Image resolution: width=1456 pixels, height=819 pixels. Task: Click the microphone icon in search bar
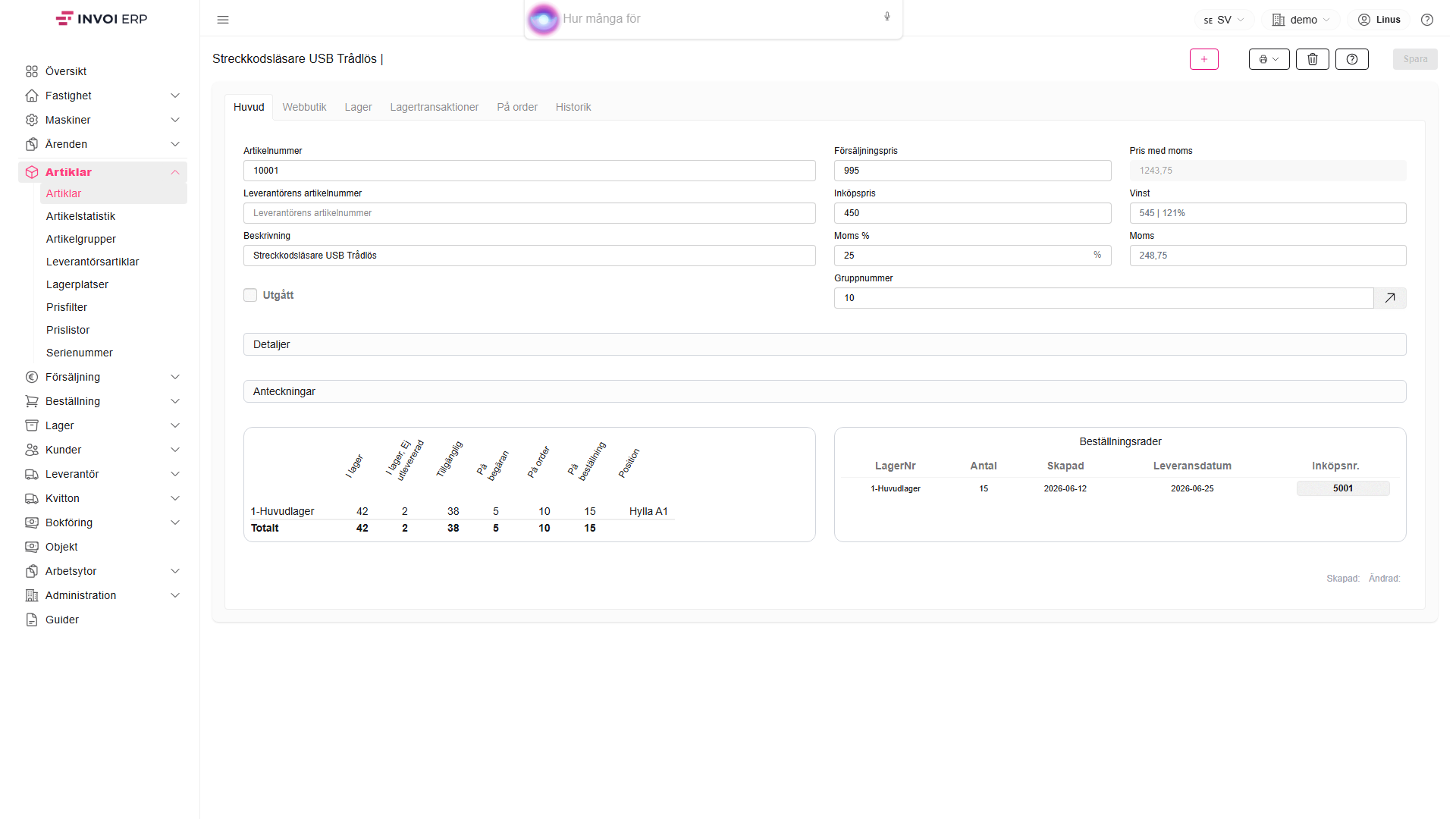tap(887, 17)
